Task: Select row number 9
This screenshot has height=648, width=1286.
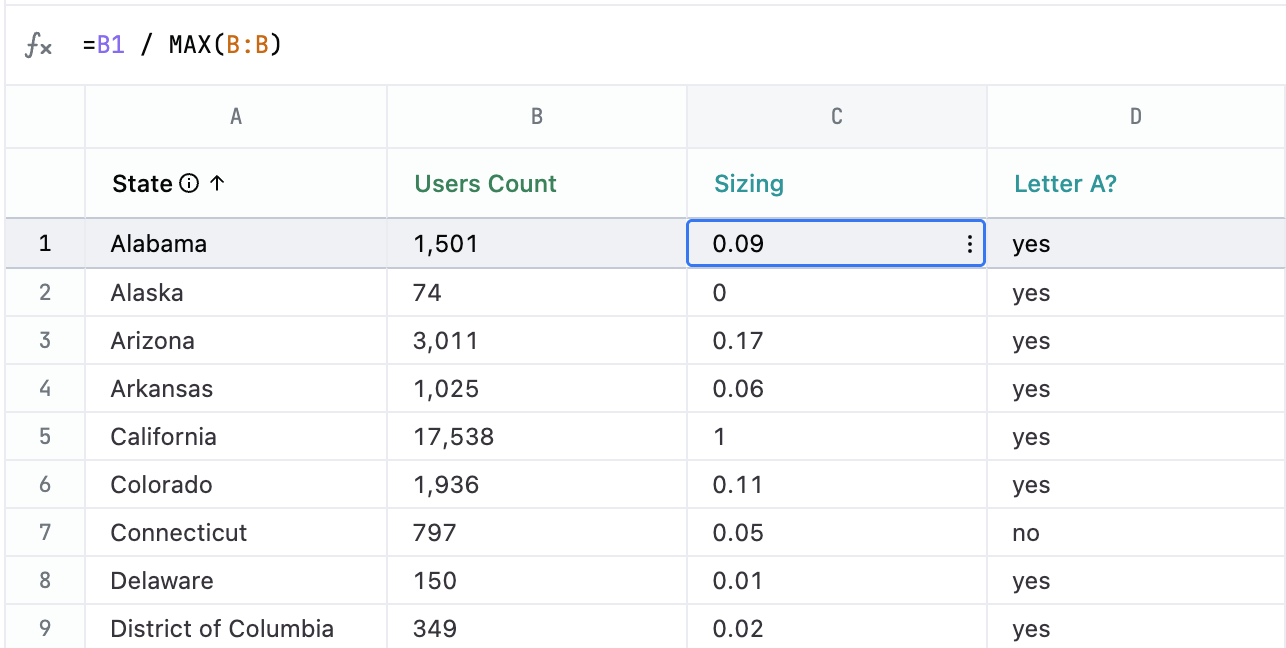Action: [45, 629]
